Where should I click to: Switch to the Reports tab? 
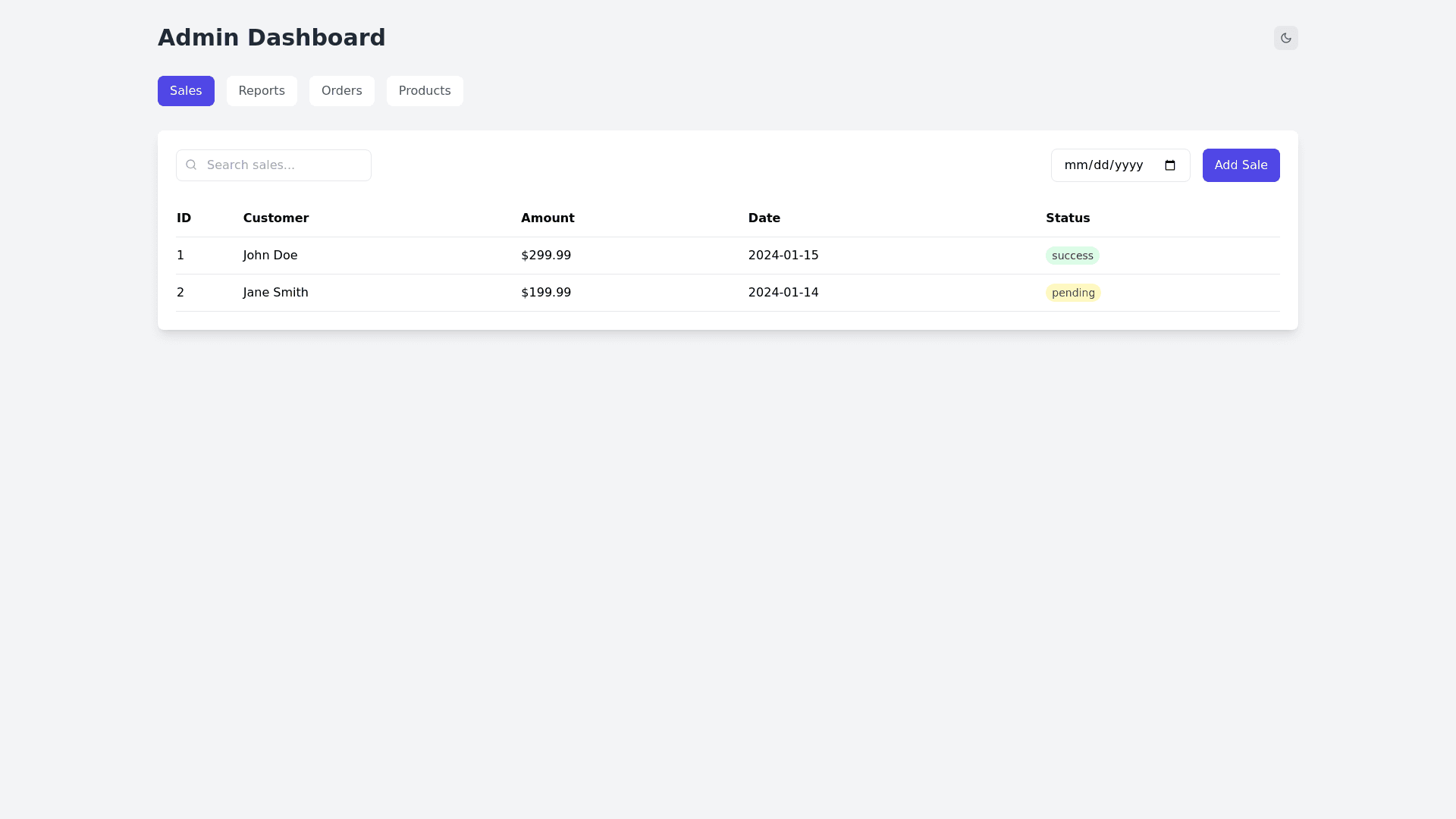[x=261, y=90]
